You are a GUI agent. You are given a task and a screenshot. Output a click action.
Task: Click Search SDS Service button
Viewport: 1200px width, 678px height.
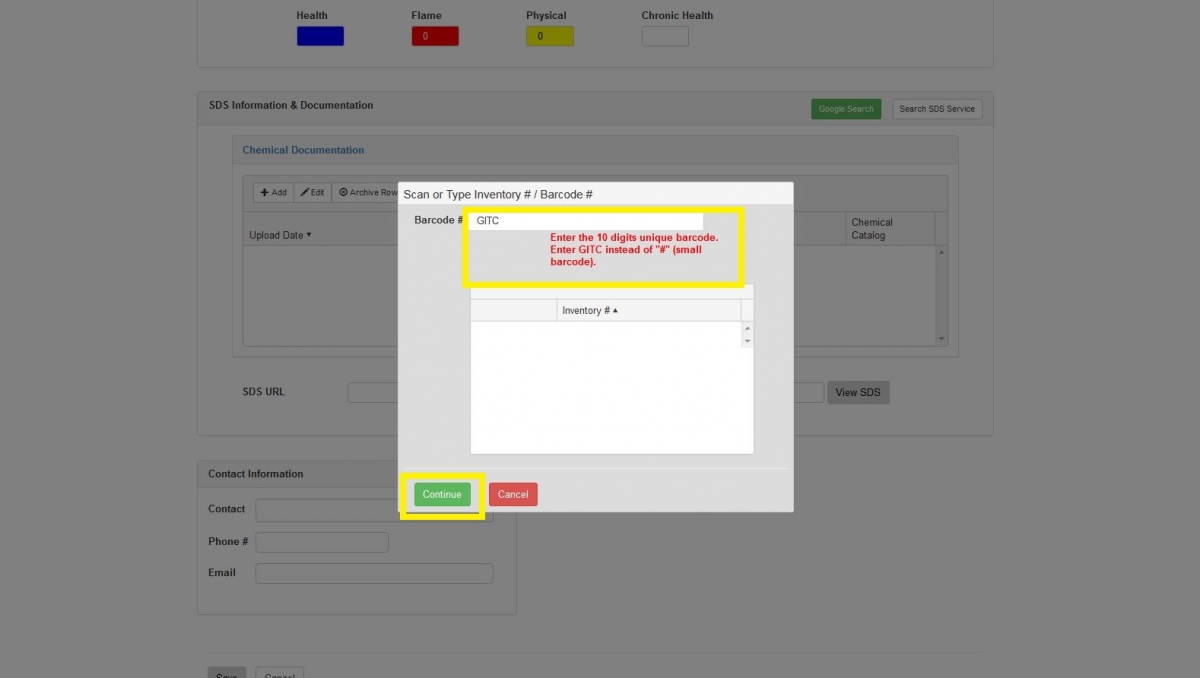point(937,109)
